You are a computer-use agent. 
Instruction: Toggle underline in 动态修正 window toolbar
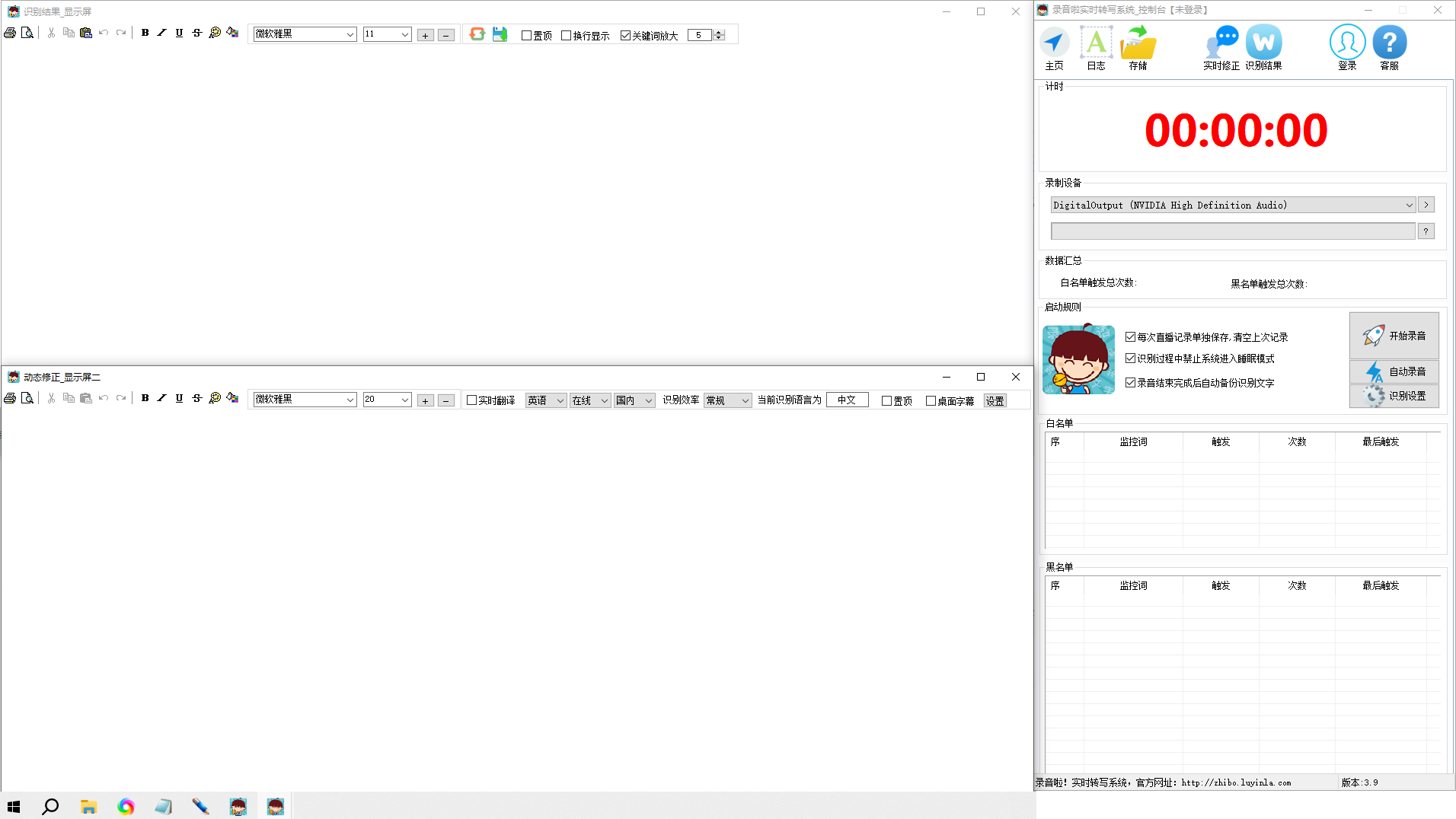179,398
